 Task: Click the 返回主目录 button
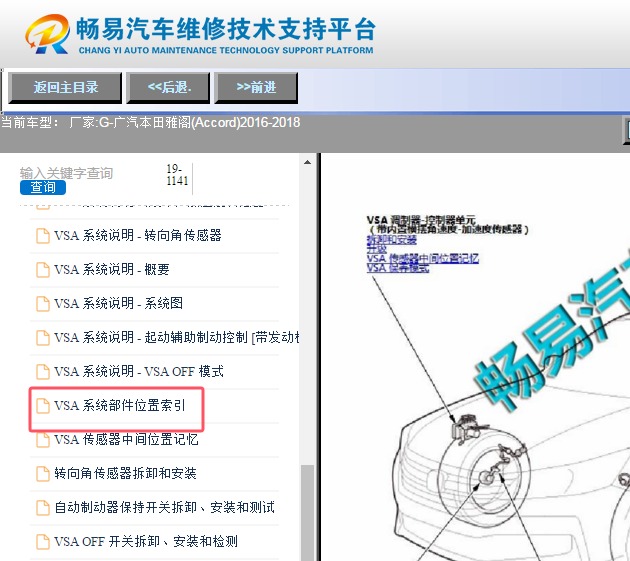tap(65, 87)
